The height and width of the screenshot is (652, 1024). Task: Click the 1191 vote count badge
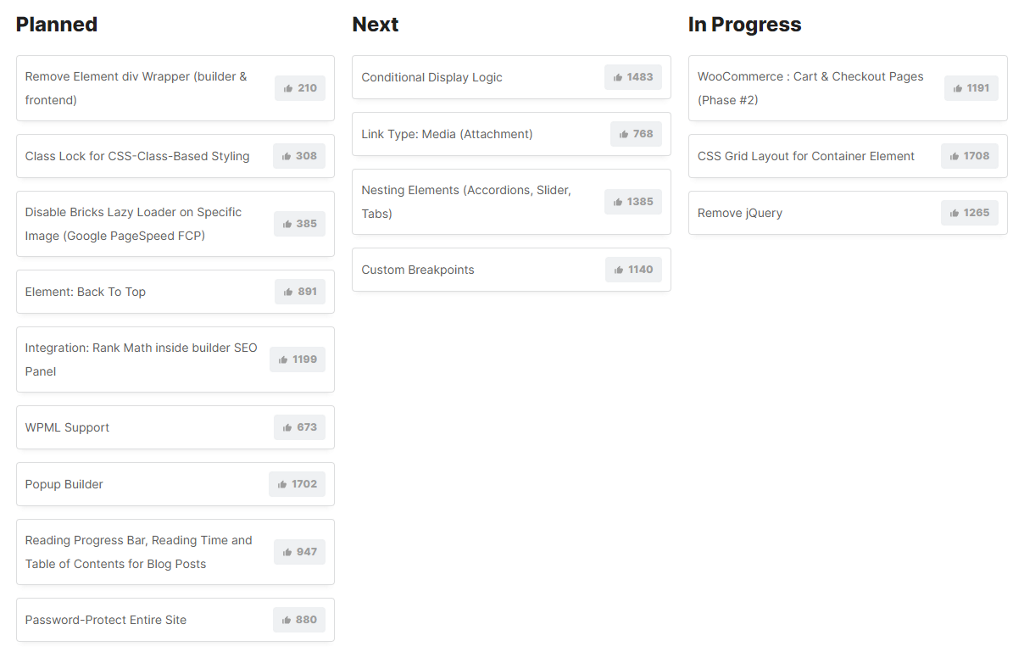(x=971, y=88)
